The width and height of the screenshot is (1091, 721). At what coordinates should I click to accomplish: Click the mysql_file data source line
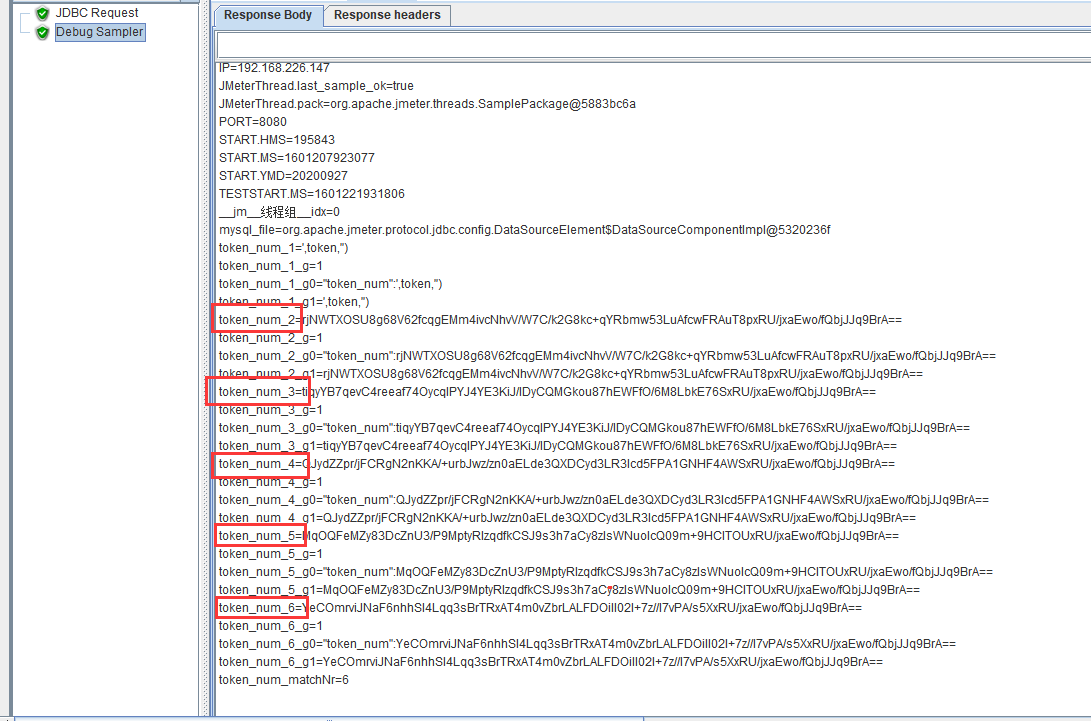pyautogui.click(x=524, y=230)
